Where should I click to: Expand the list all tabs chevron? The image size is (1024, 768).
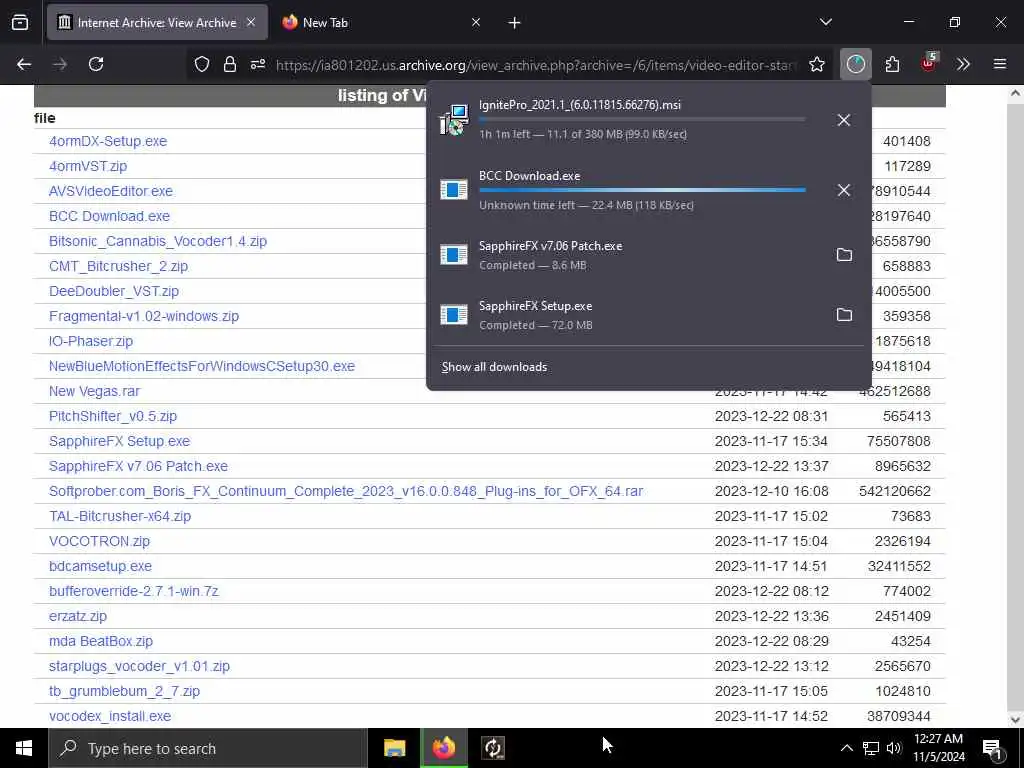825,22
